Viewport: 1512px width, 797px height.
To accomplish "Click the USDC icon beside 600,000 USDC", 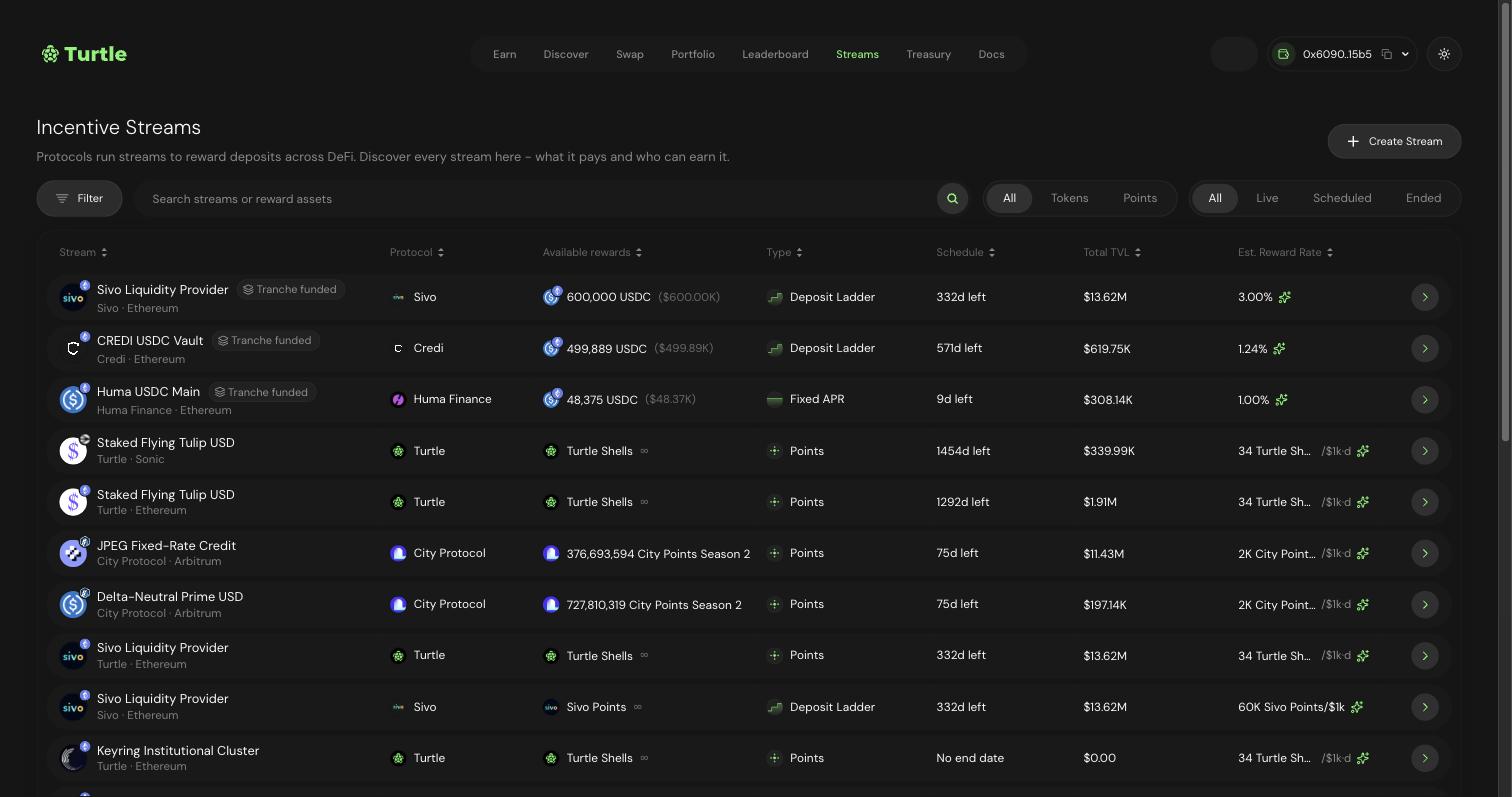I will click(551, 297).
